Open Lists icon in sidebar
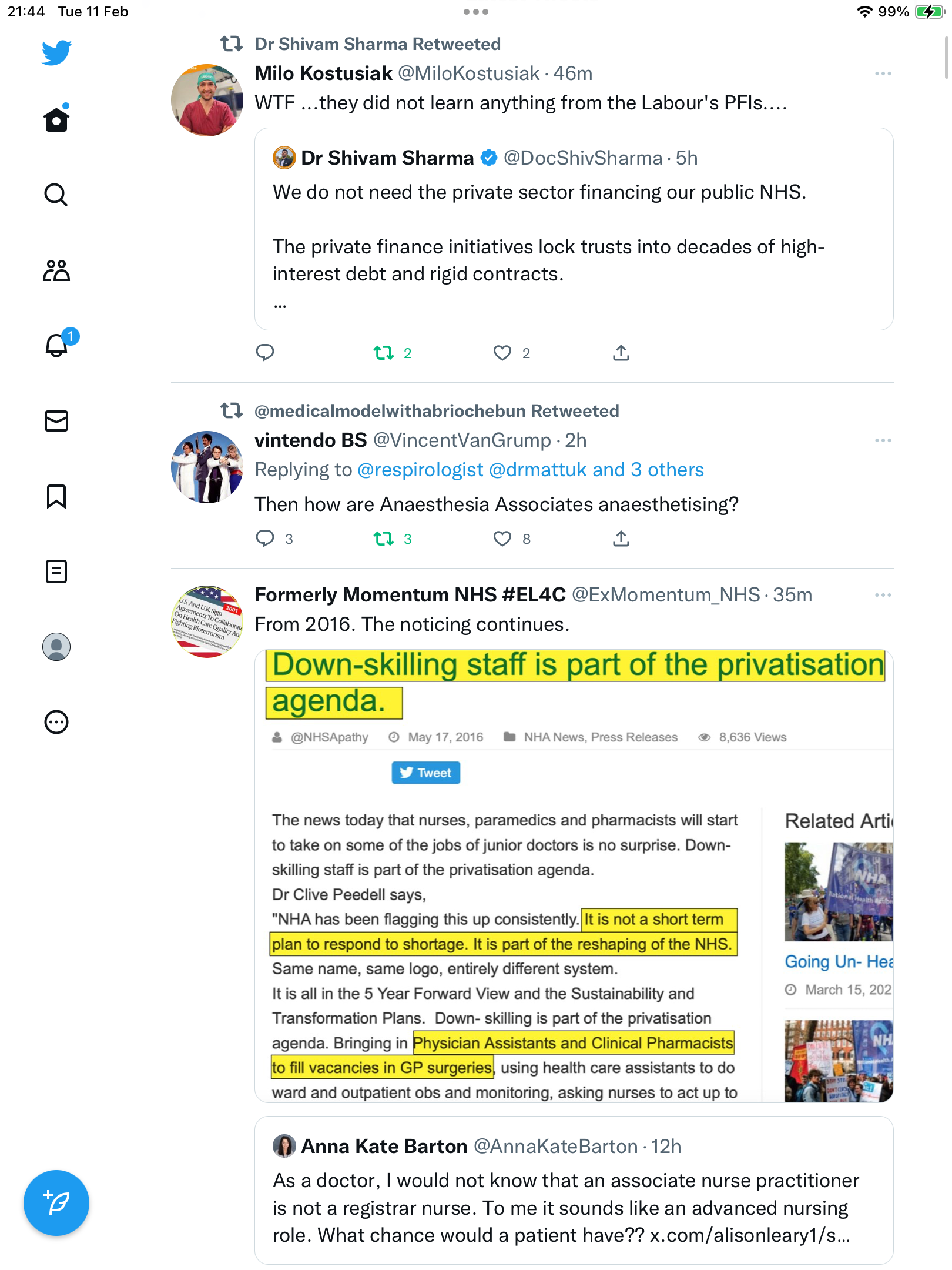This screenshot has width=952, height=1270. [56, 571]
